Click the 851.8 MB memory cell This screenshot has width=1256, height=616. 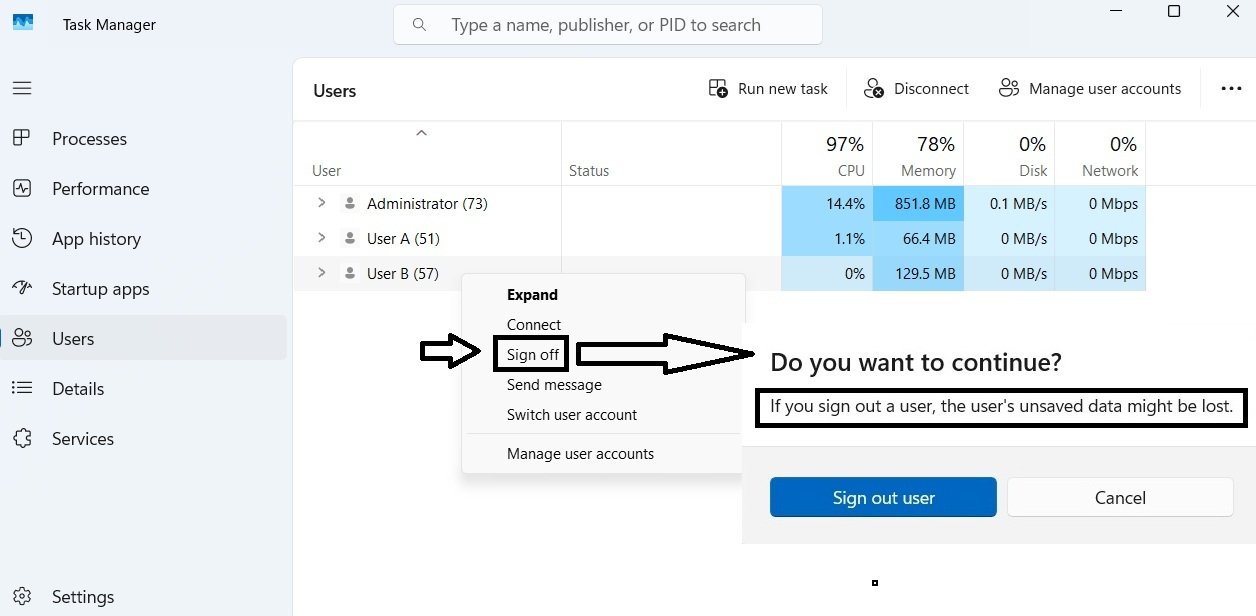[x=918, y=203]
